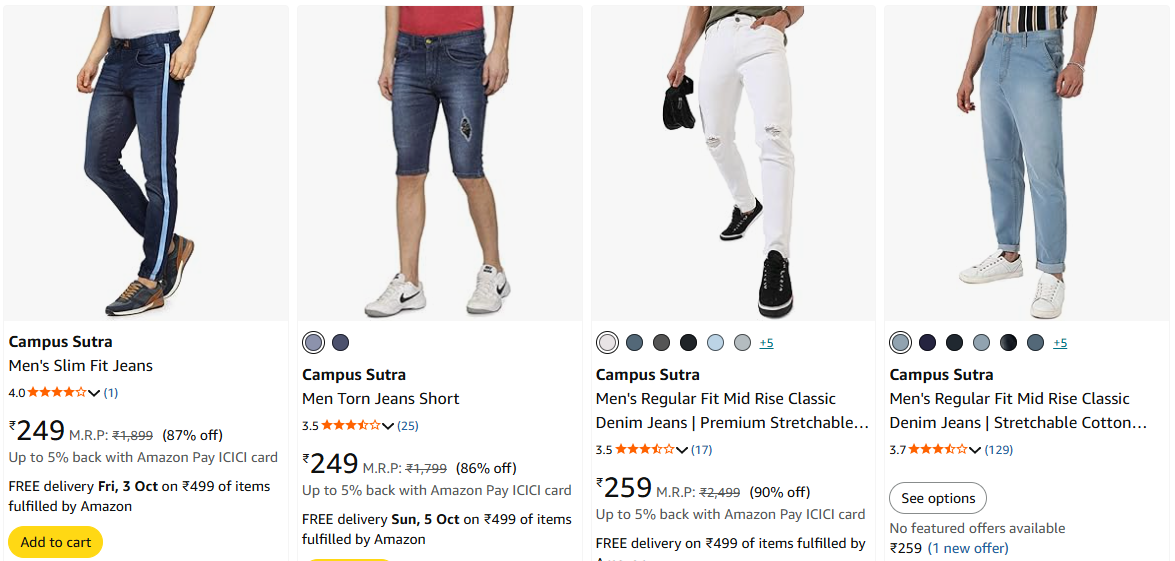
Task: Open the 129 ratings count link
Action: [998, 450]
